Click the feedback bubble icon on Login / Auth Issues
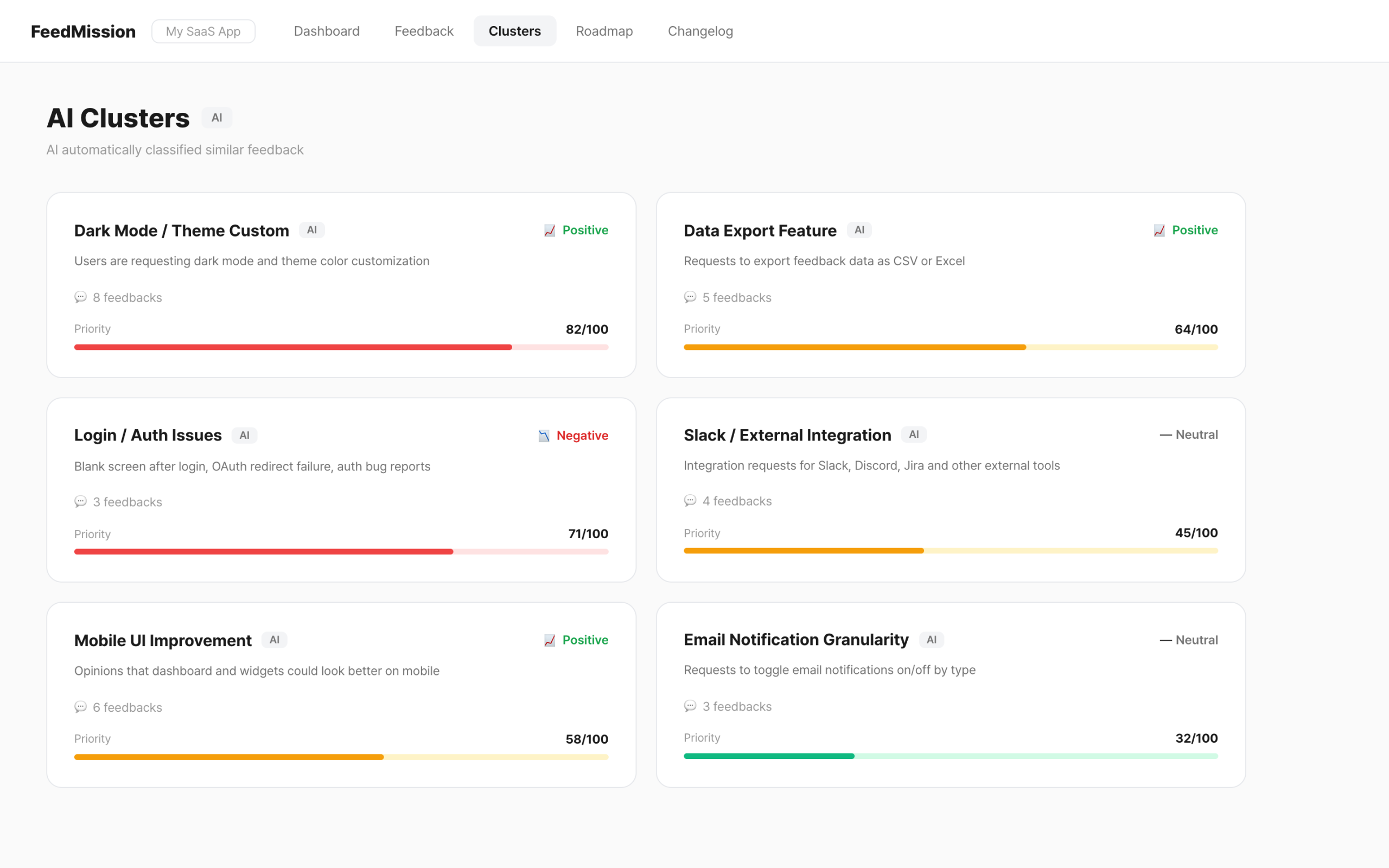 click(81, 502)
